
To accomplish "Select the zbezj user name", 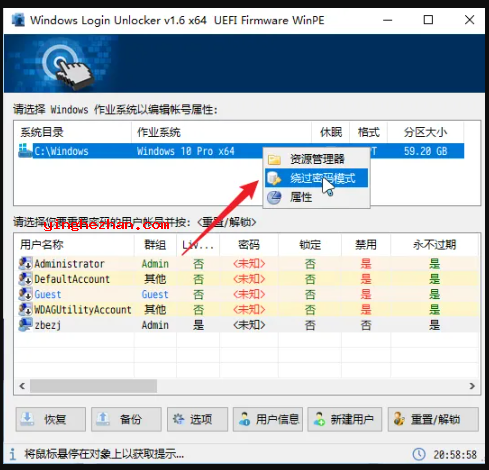I will click(x=48, y=325).
